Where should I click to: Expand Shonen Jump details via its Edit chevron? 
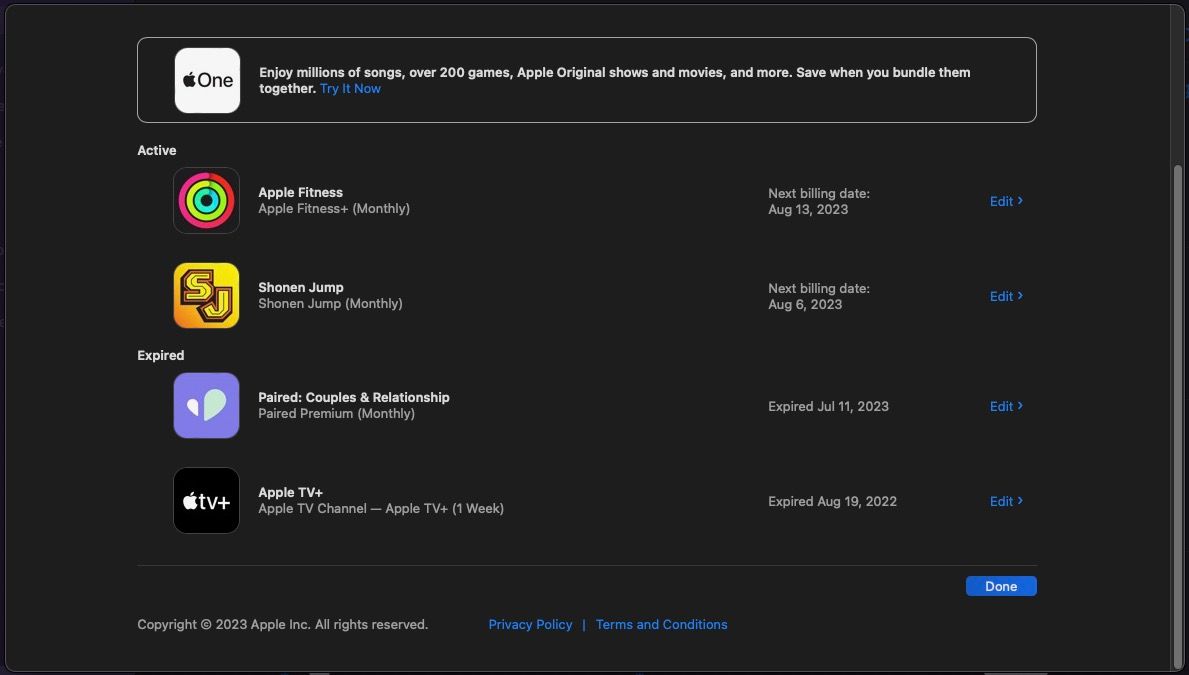point(1019,295)
